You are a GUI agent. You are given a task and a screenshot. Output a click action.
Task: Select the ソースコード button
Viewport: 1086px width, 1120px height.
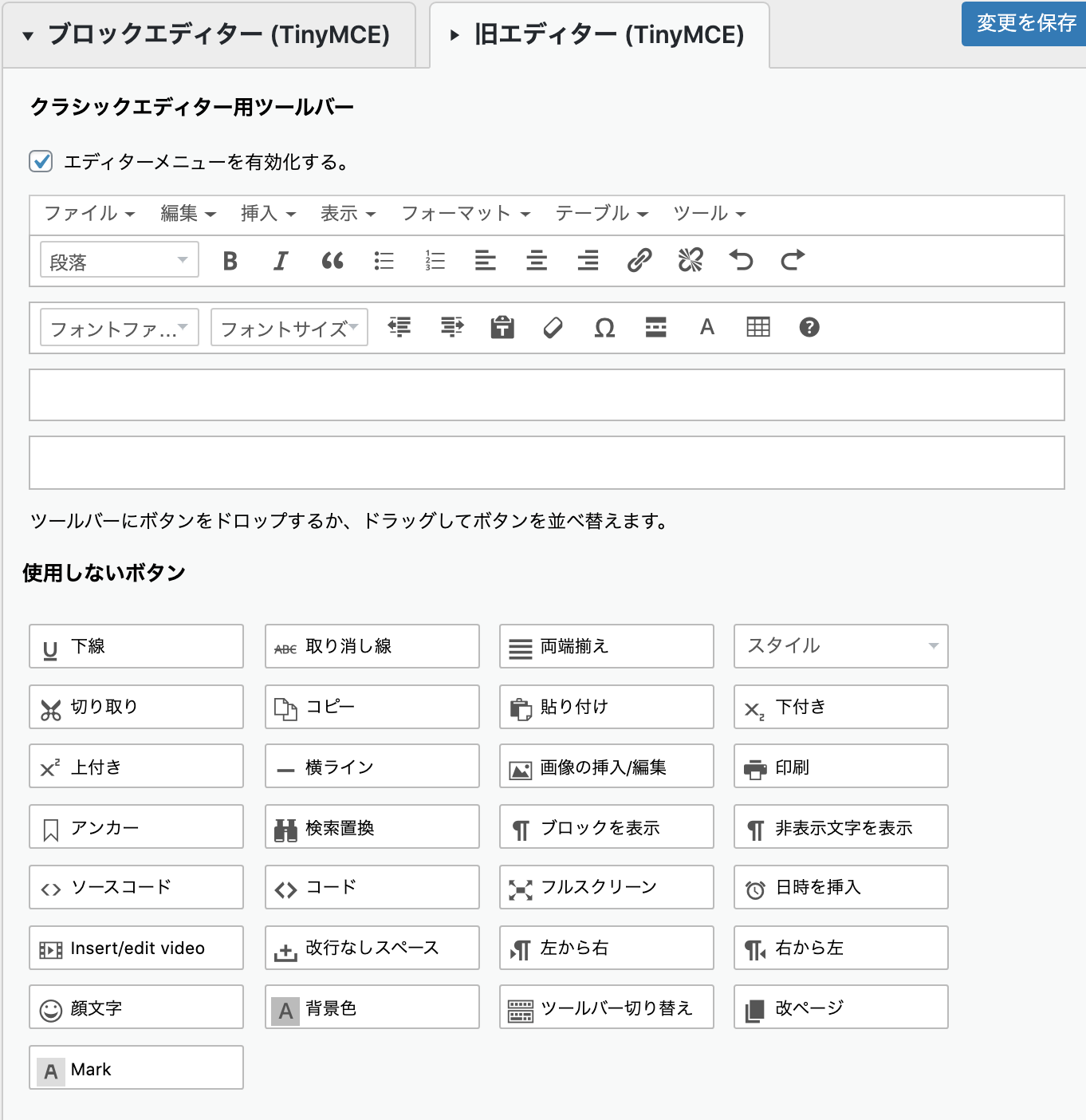136,887
